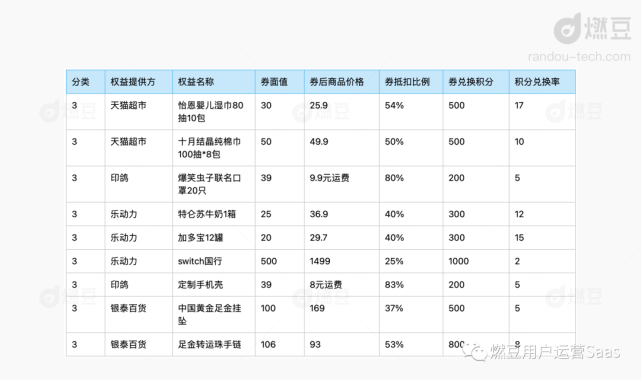This screenshot has width=641, height=380.
Task: Select the switch国行 cell
Action: pos(214,261)
